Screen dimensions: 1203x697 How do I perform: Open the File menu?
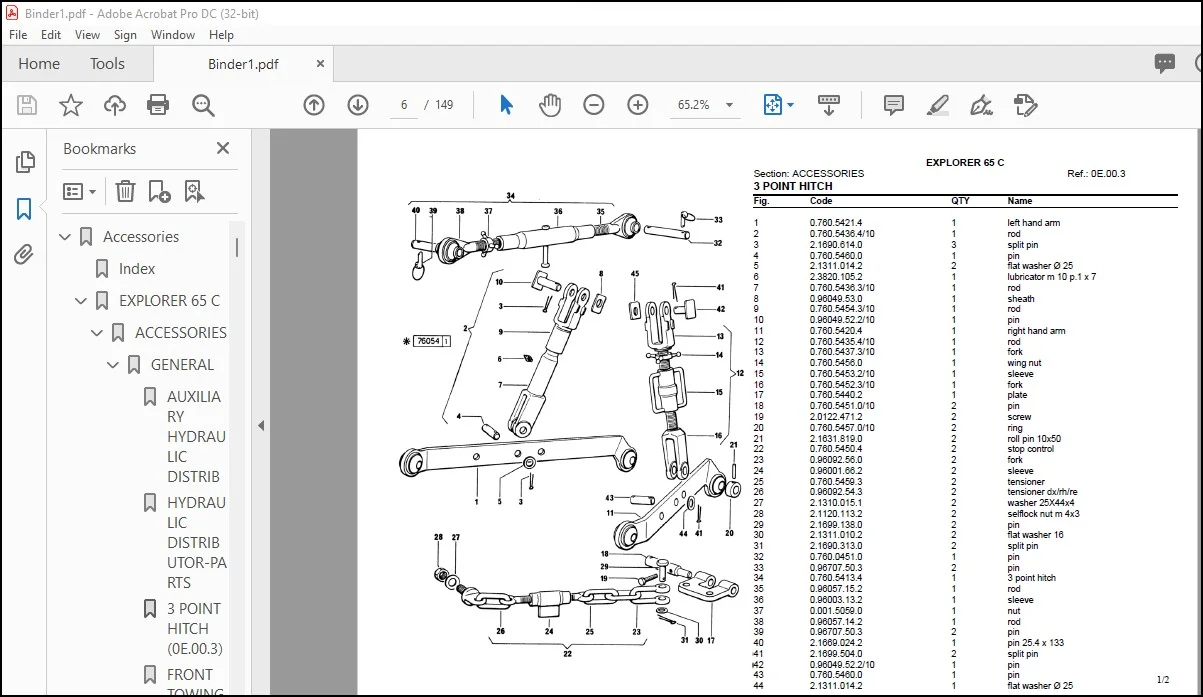[20, 34]
